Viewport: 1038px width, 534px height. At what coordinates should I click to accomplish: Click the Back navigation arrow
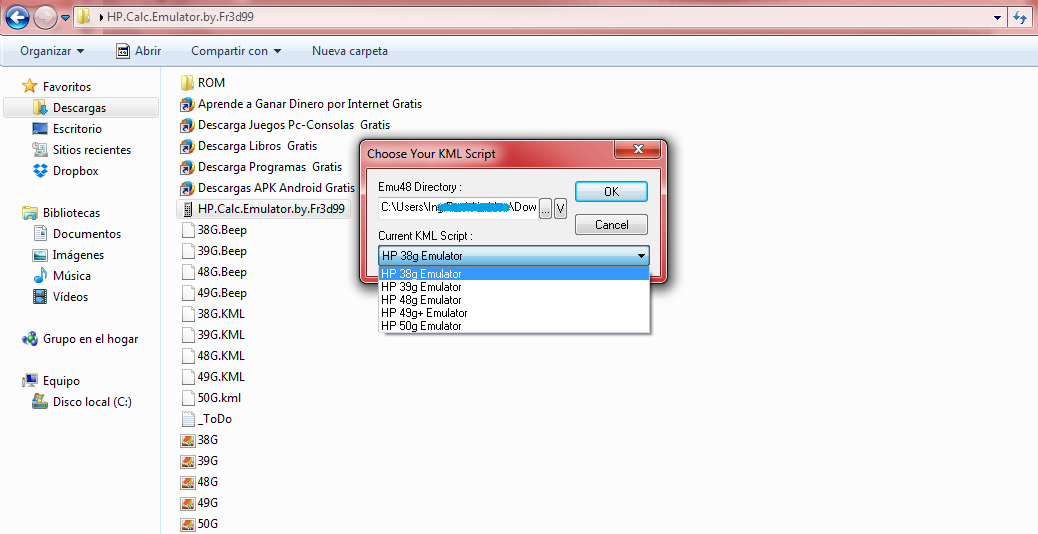pos(17,17)
